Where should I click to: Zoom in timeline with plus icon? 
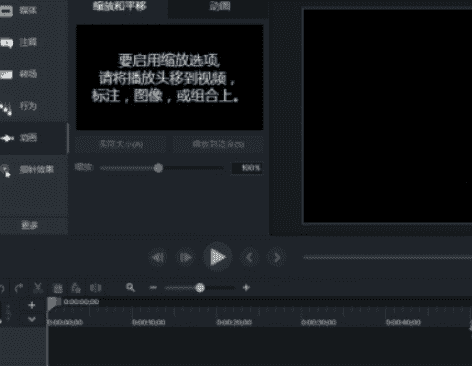tap(246, 287)
